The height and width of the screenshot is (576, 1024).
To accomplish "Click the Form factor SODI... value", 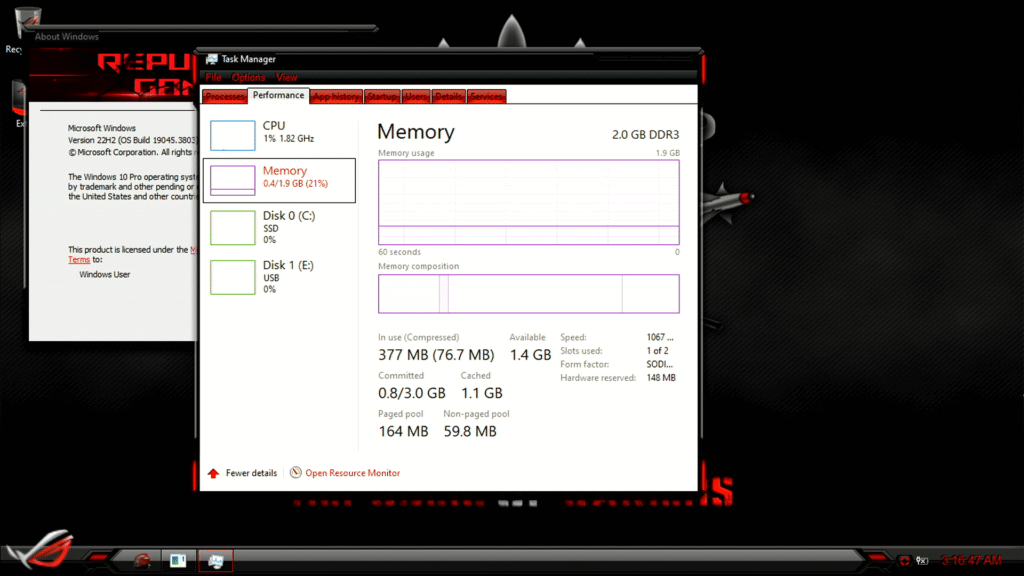I will (x=659, y=364).
